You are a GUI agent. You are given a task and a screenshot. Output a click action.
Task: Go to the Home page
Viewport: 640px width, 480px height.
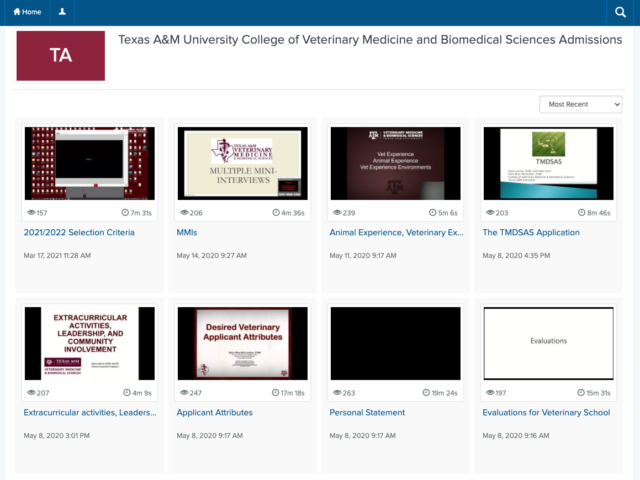click(27, 12)
